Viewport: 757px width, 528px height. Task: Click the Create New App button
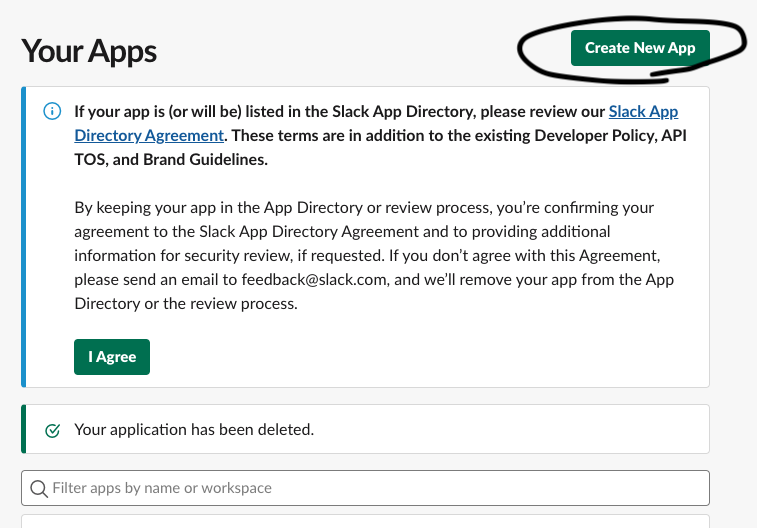[640, 48]
